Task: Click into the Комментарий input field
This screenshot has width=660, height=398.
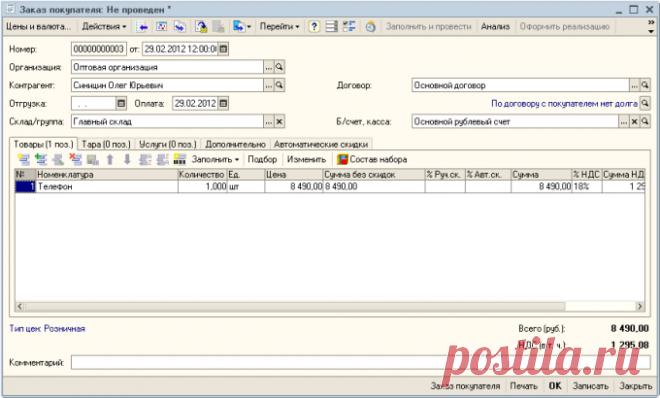Action: (x=361, y=362)
